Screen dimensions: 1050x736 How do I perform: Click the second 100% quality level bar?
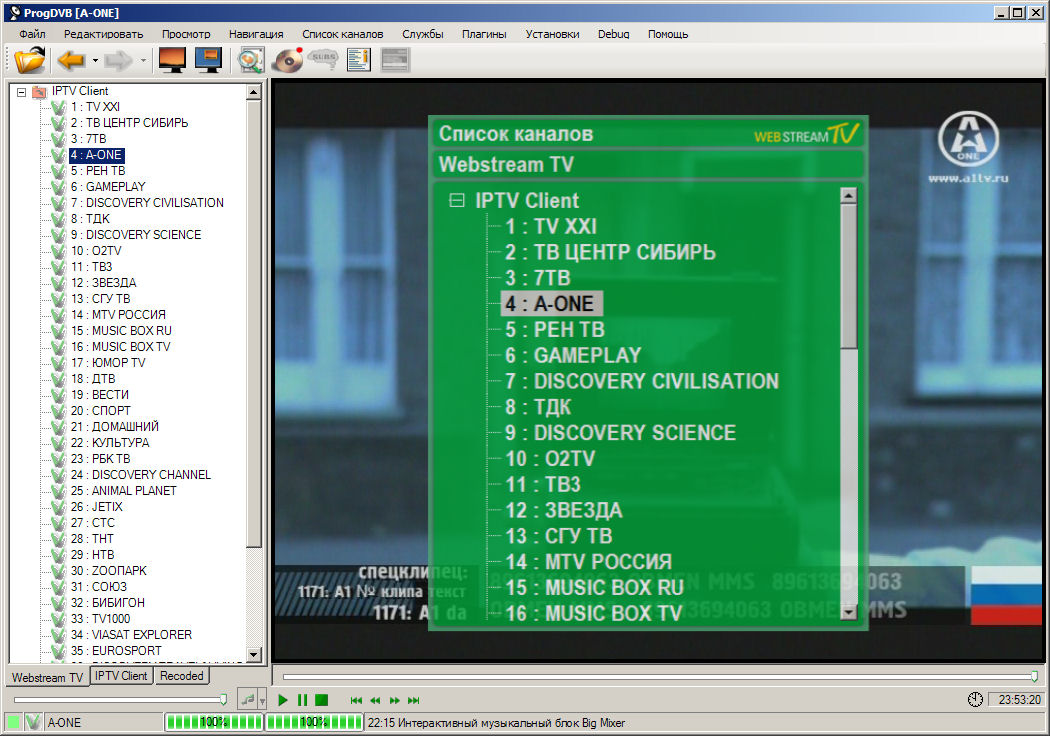[314, 722]
